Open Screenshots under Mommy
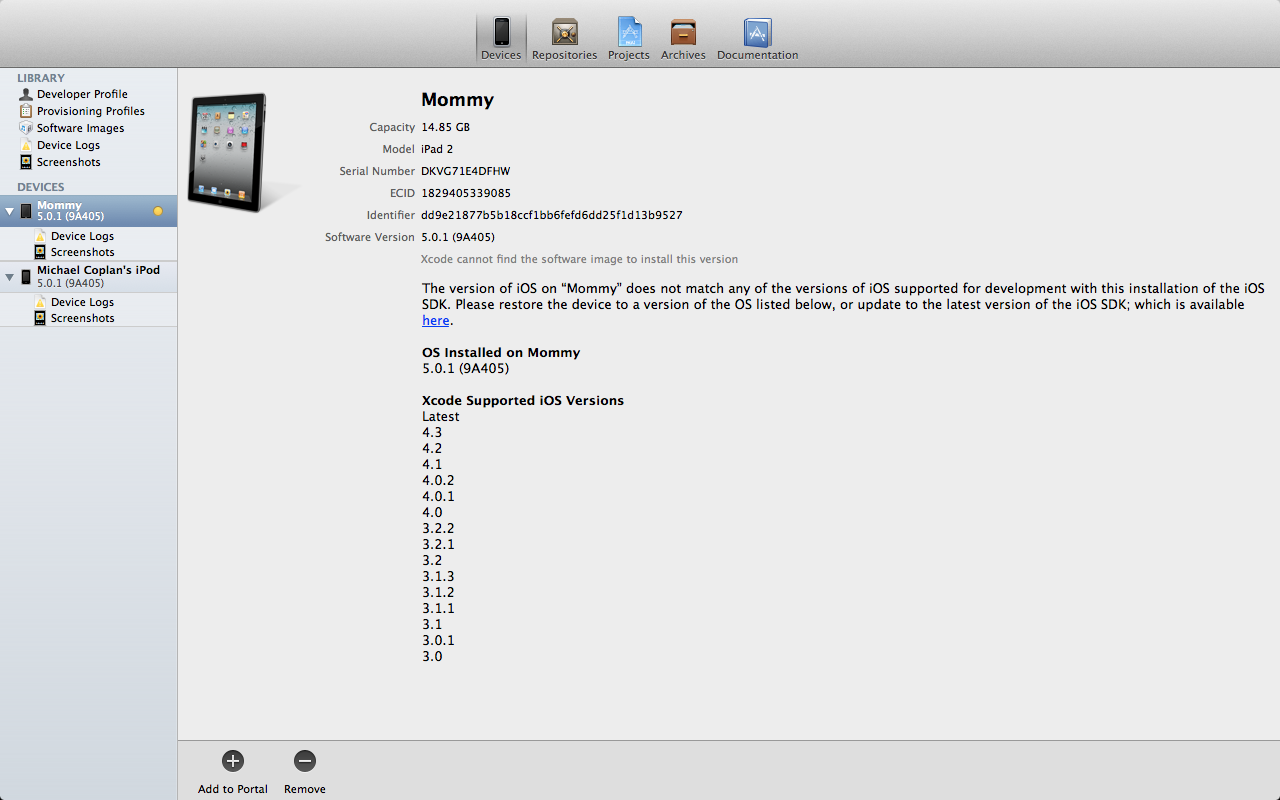Image resolution: width=1280 pixels, height=800 pixels. (x=83, y=252)
